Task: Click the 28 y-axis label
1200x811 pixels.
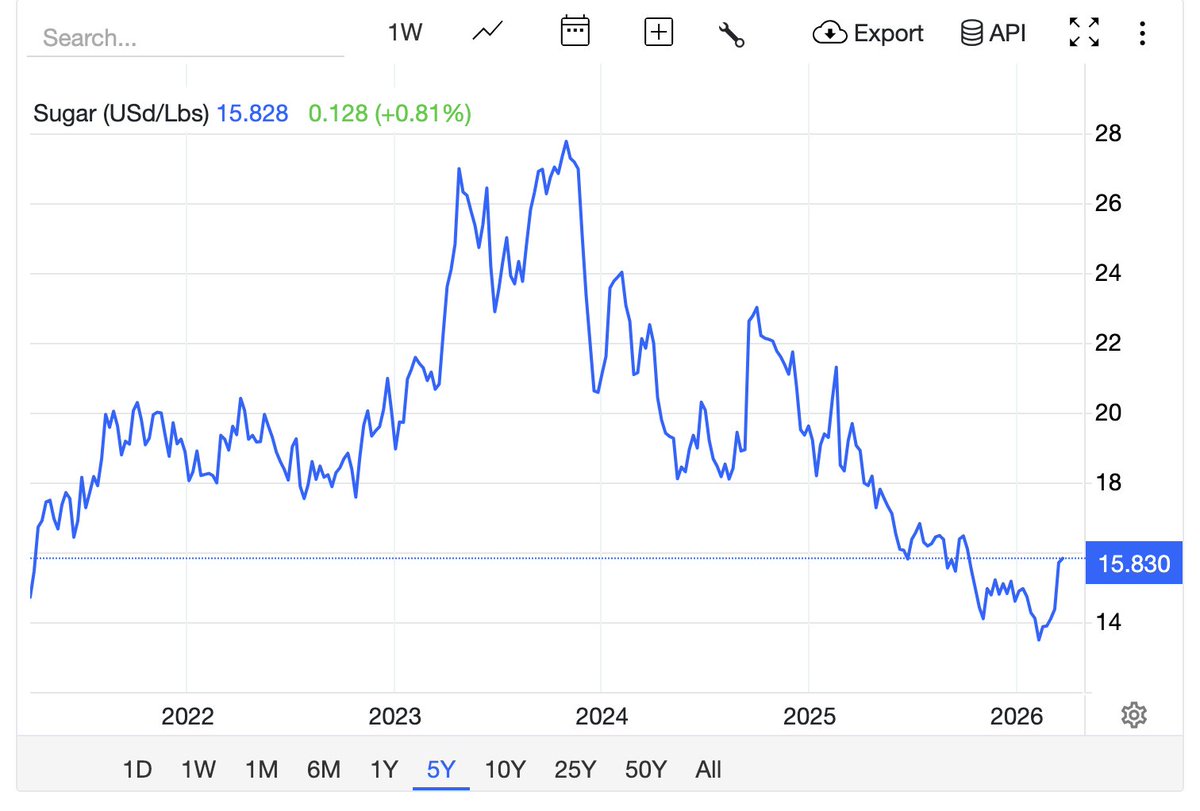Action: [1109, 134]
